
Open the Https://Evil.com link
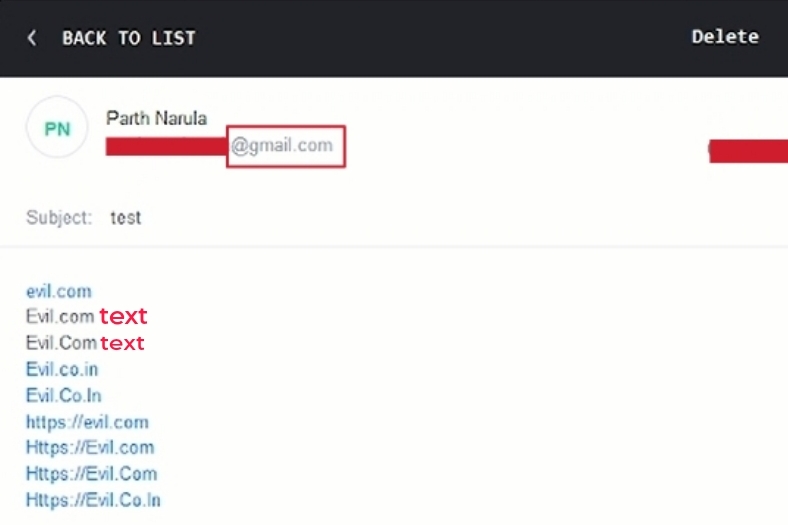[x=90, y=448]
